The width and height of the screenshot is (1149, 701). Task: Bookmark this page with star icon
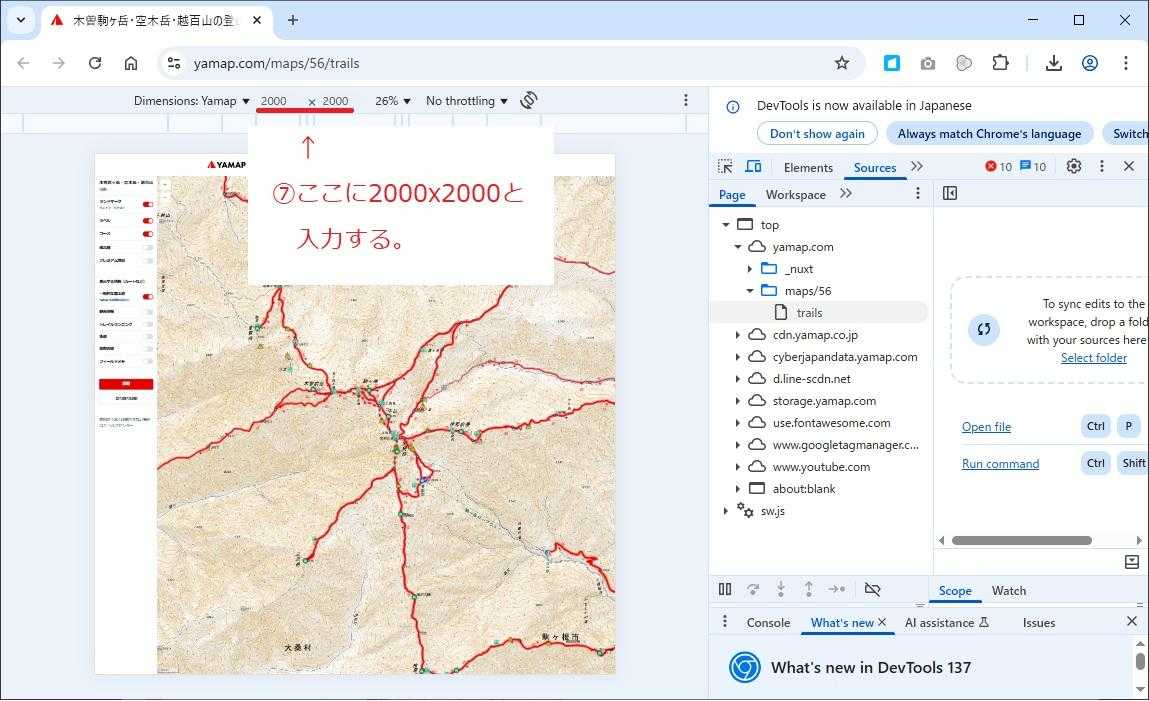[841, 63]
